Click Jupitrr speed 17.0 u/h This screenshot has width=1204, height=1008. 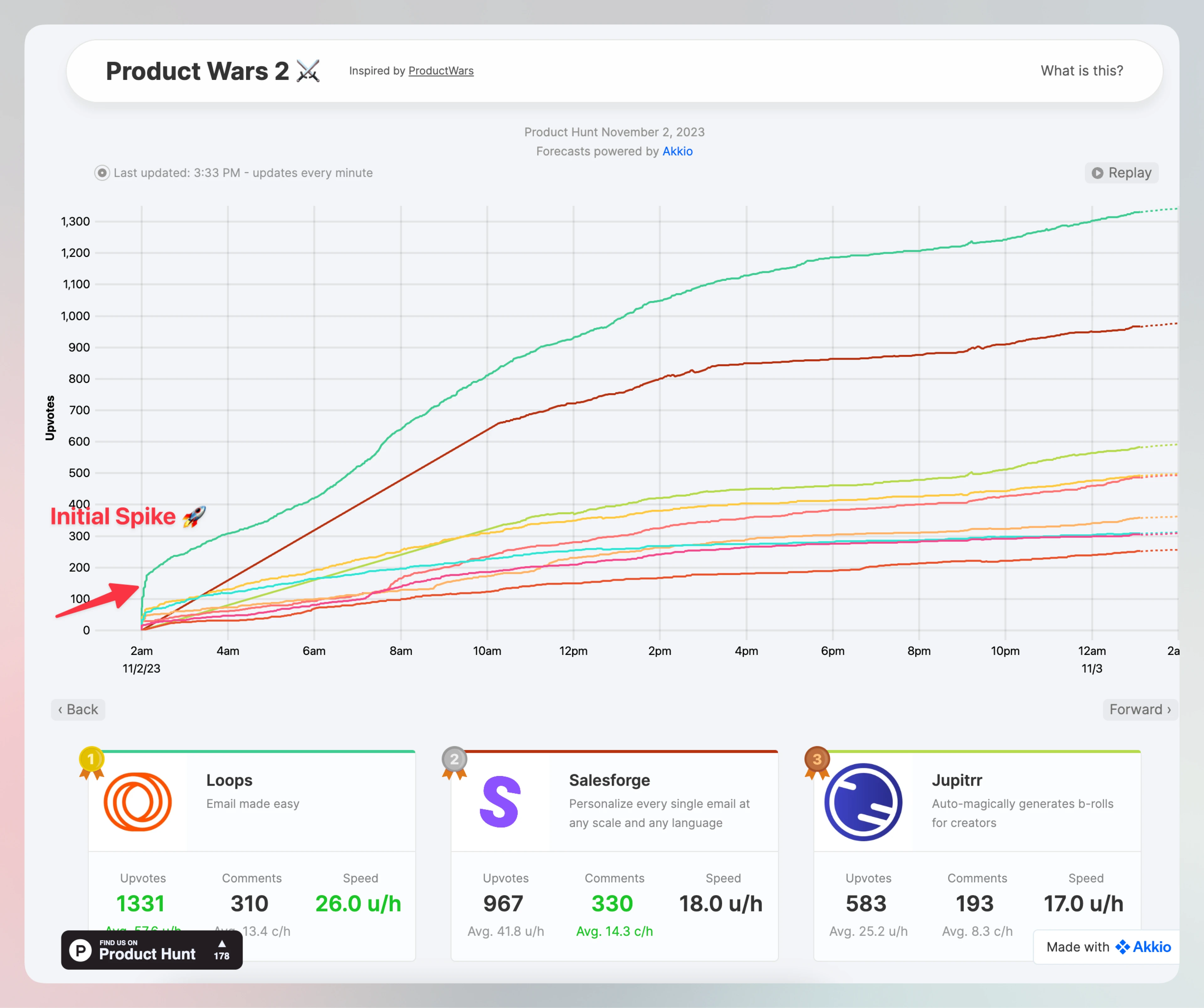(x=1084, y=904)
